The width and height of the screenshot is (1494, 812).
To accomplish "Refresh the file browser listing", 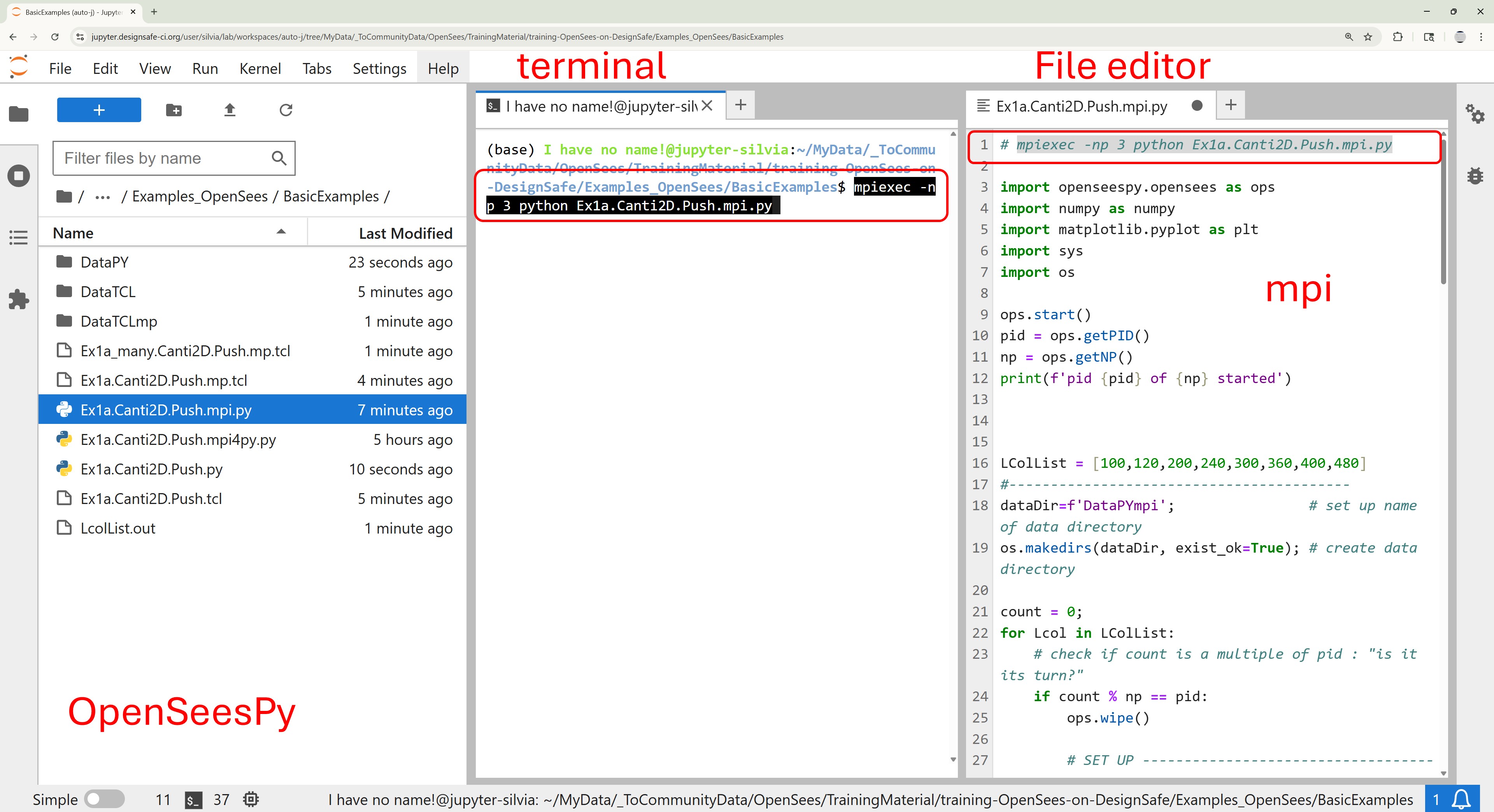I will [285, 110].
